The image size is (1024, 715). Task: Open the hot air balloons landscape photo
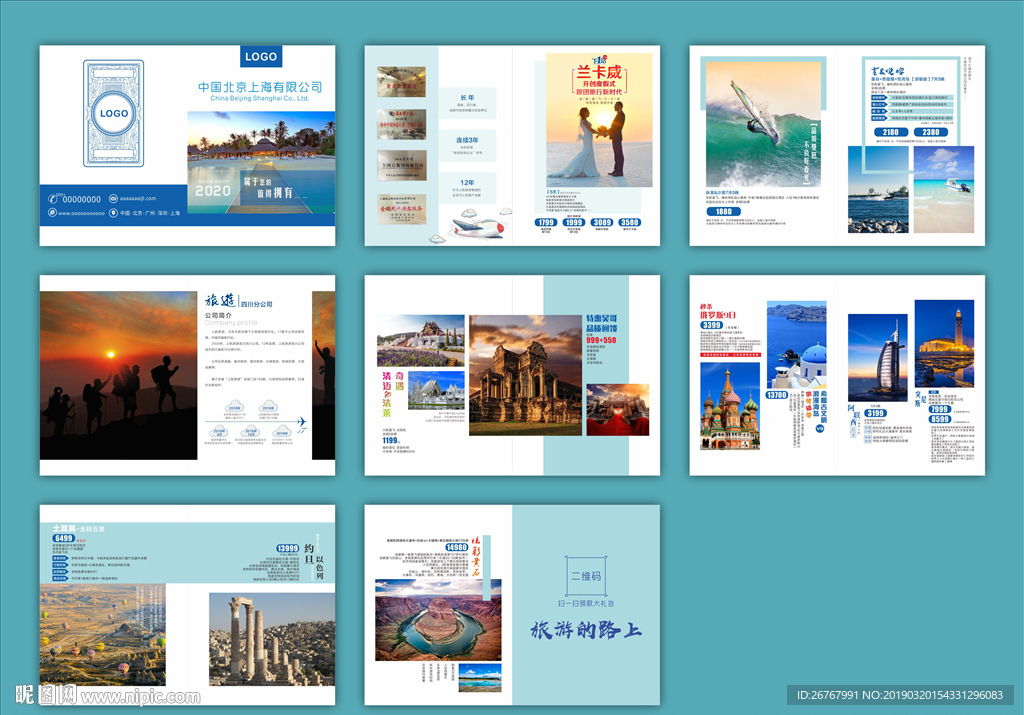point(103,635)
